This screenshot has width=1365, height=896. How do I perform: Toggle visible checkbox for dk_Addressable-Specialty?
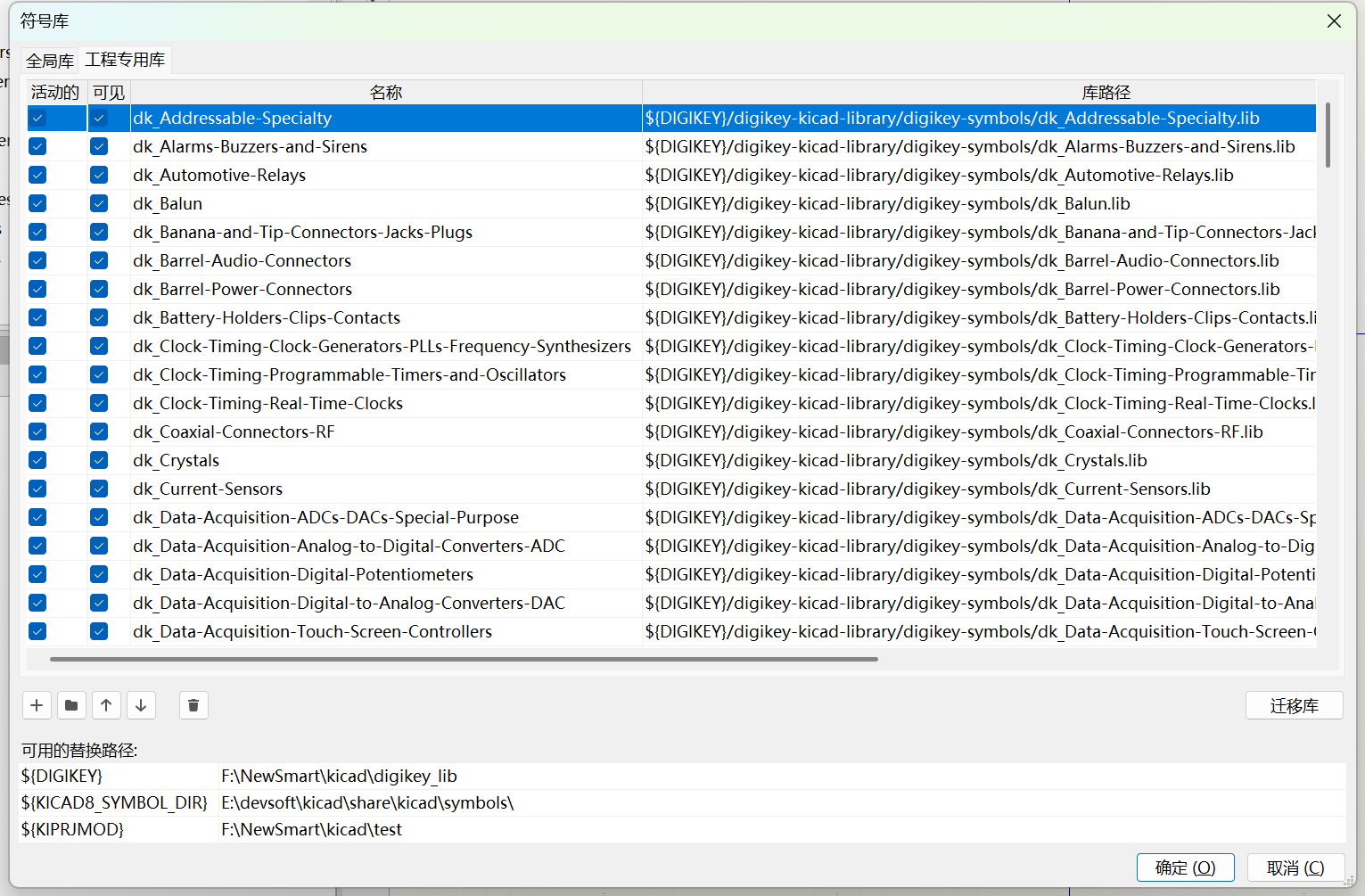tap(99, 118)
